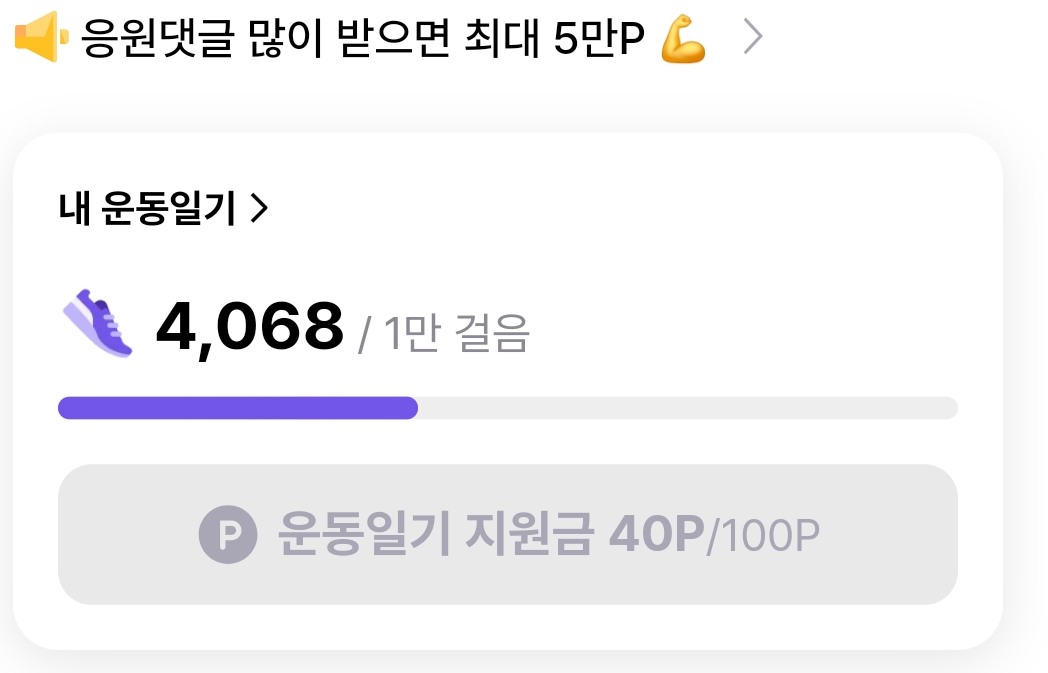Tap the 40P earned points text
1048x673 pixels.
(x=656, y=535)
